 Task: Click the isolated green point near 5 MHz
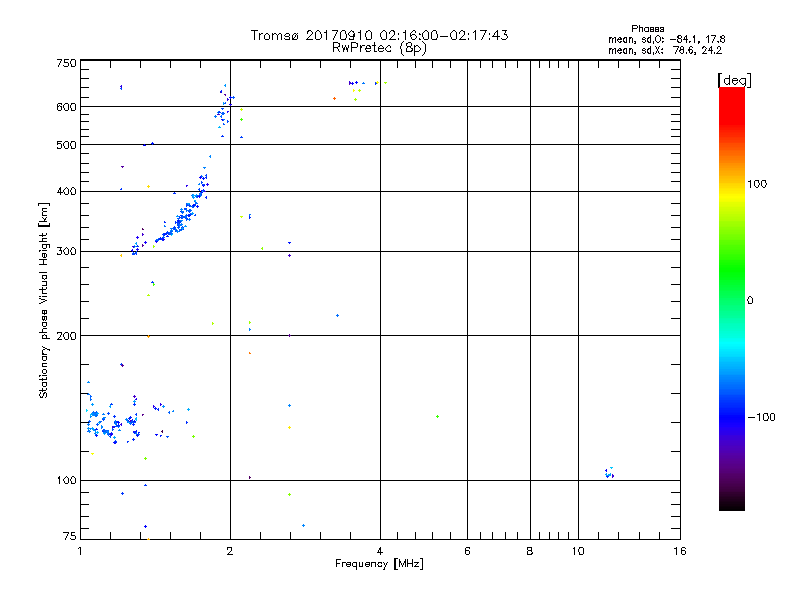(x=437, y=417)
